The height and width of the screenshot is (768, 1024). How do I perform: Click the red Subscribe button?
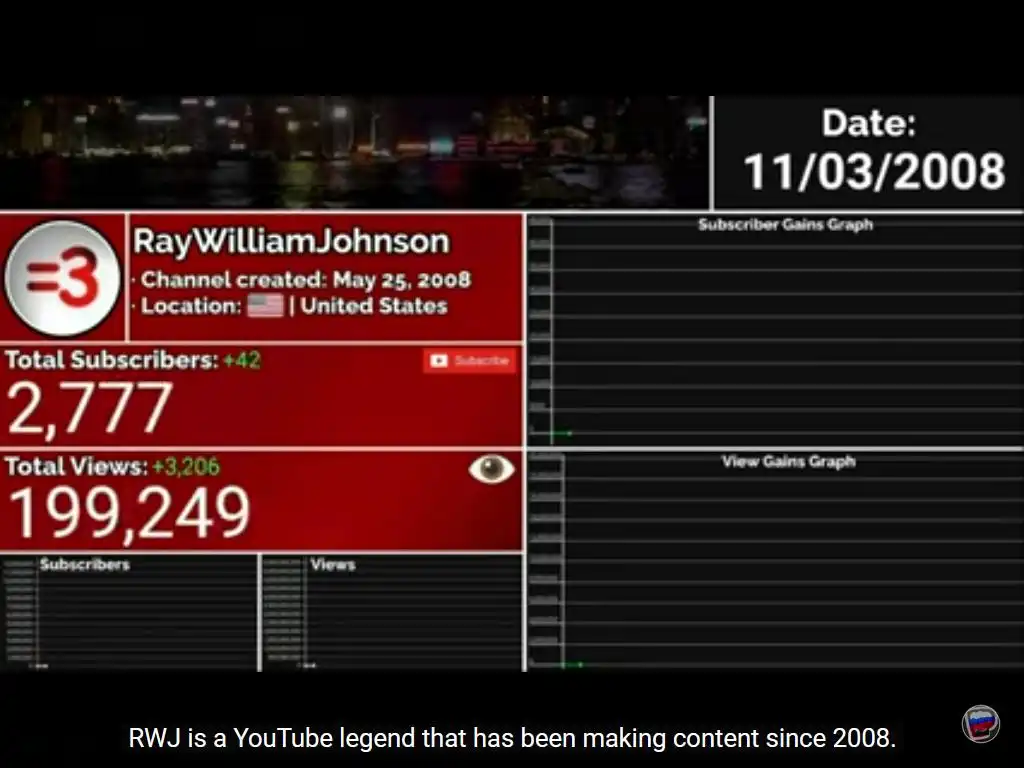(470, 360)
